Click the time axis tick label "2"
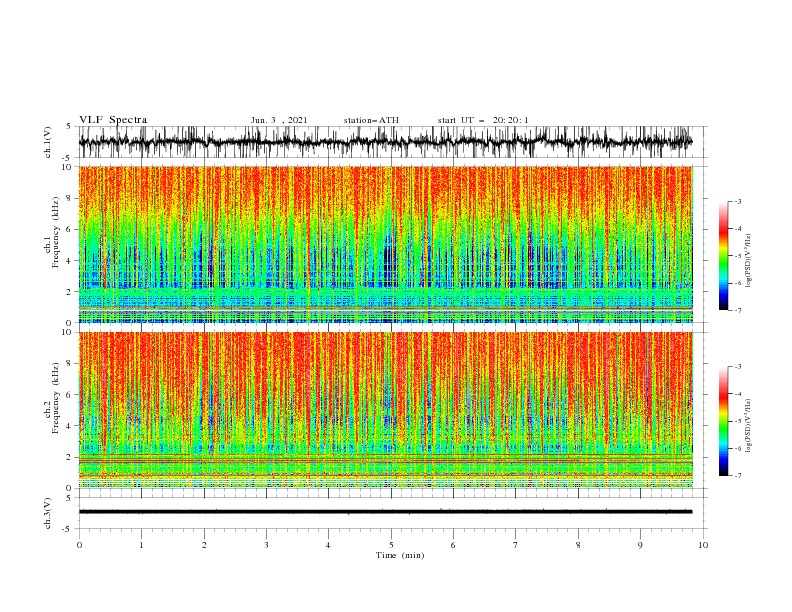 point(204,545)
